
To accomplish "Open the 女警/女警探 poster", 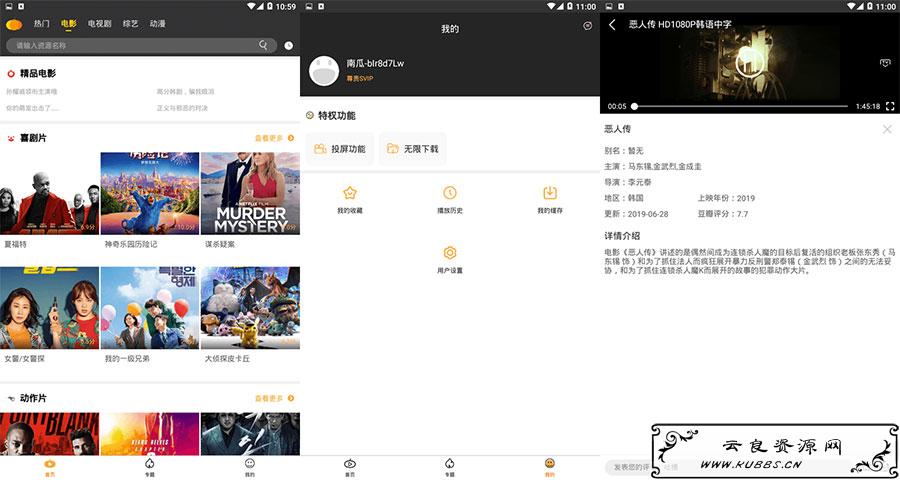I will (x=49, y=308).
